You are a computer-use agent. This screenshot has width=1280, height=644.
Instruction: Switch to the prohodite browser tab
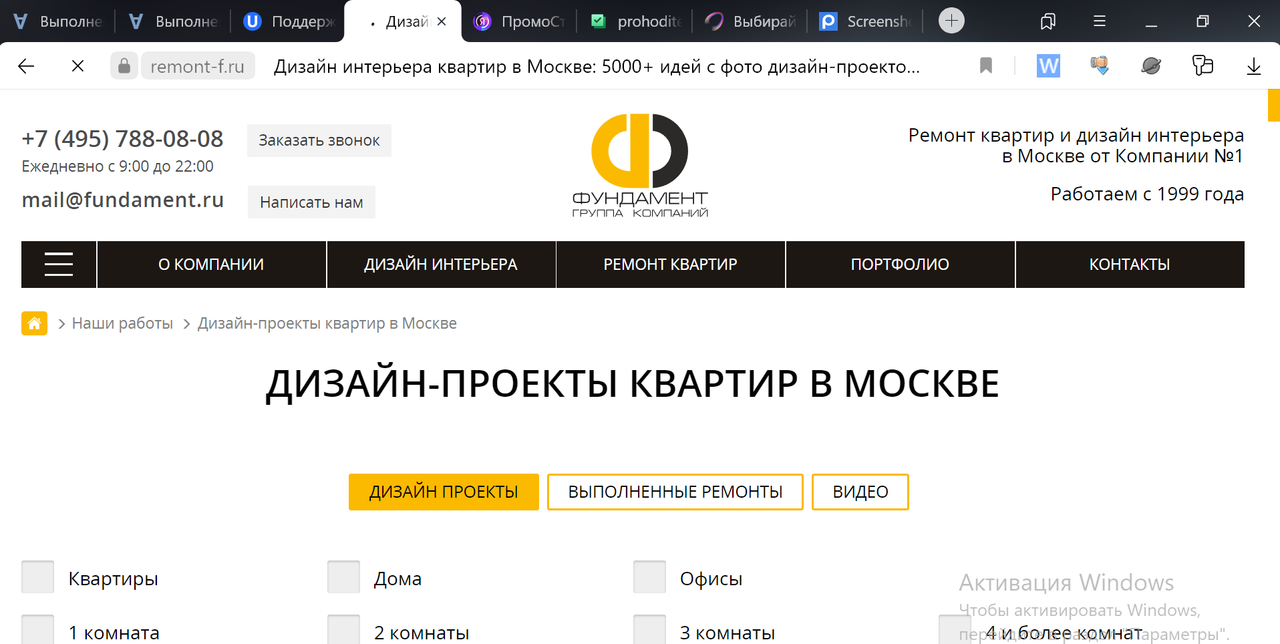[636, 21]
